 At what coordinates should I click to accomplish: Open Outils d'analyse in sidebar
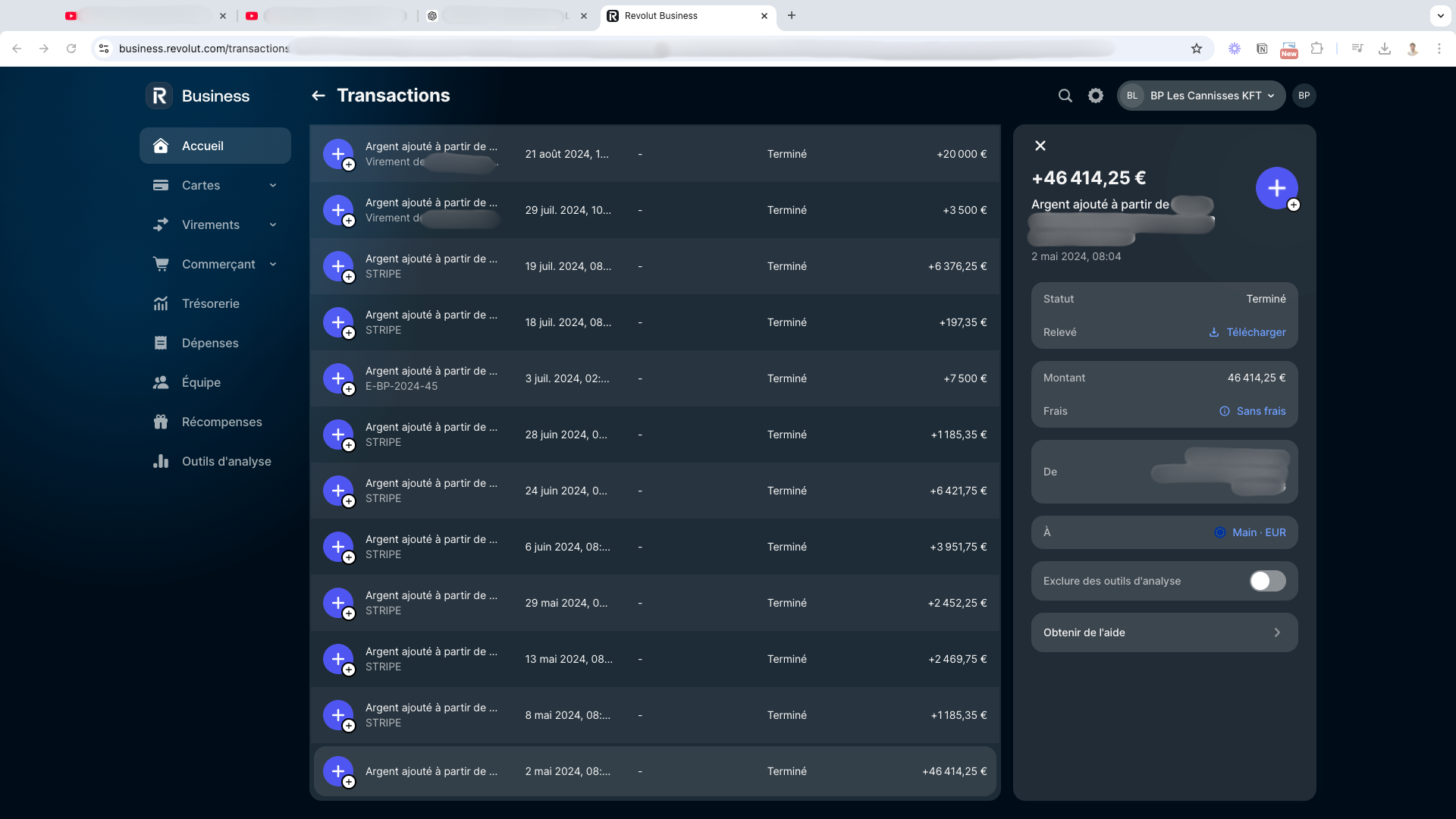click(215, 461)
